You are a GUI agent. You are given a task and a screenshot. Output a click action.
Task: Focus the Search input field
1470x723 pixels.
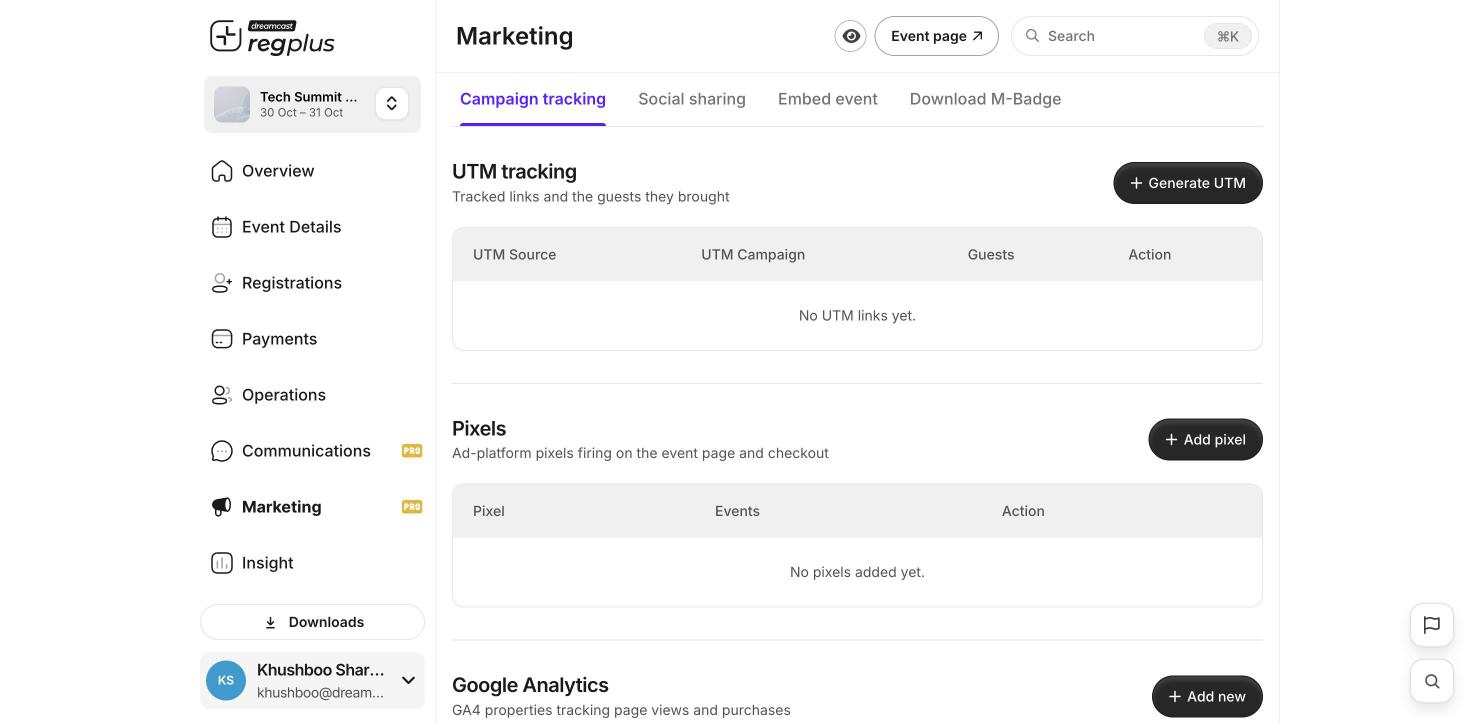point(1135,36)
